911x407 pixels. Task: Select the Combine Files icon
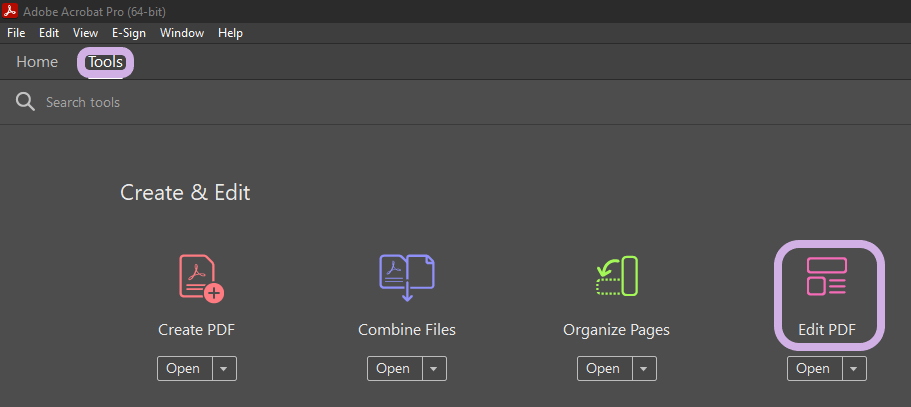pos(406,278)
